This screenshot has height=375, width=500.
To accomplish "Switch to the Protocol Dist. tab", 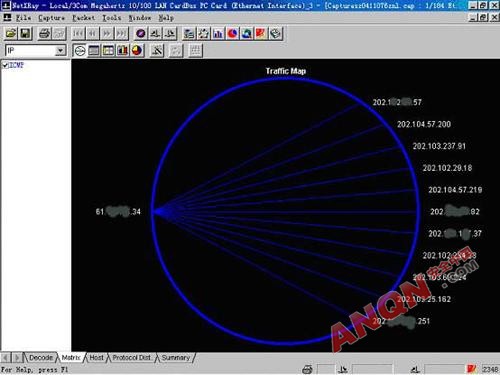I will (x=131, y=358).
